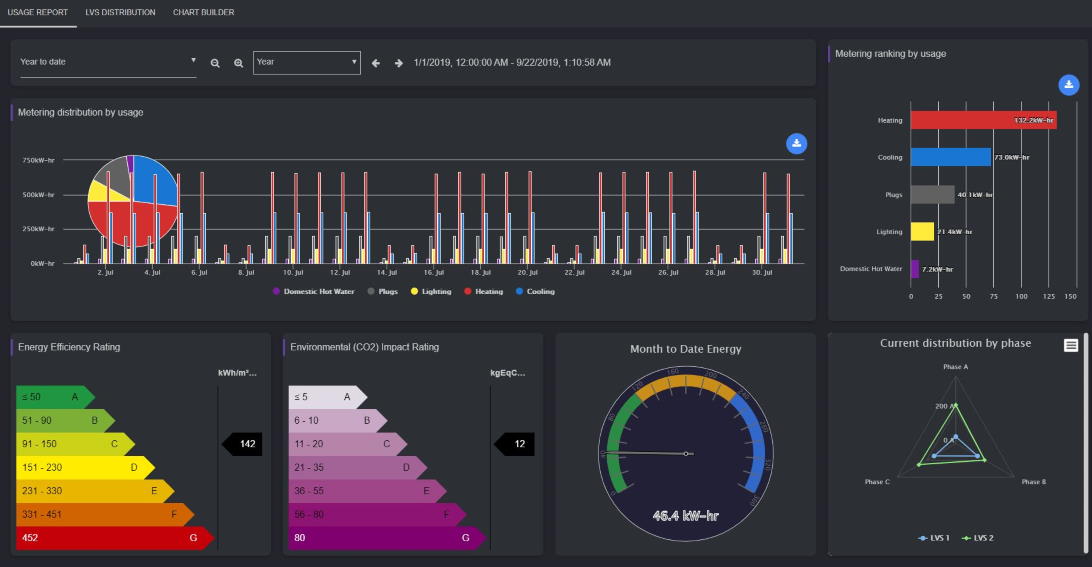Select energy rating band G 452
Viewport: 1092px width, 567px height.
point(115,538)
